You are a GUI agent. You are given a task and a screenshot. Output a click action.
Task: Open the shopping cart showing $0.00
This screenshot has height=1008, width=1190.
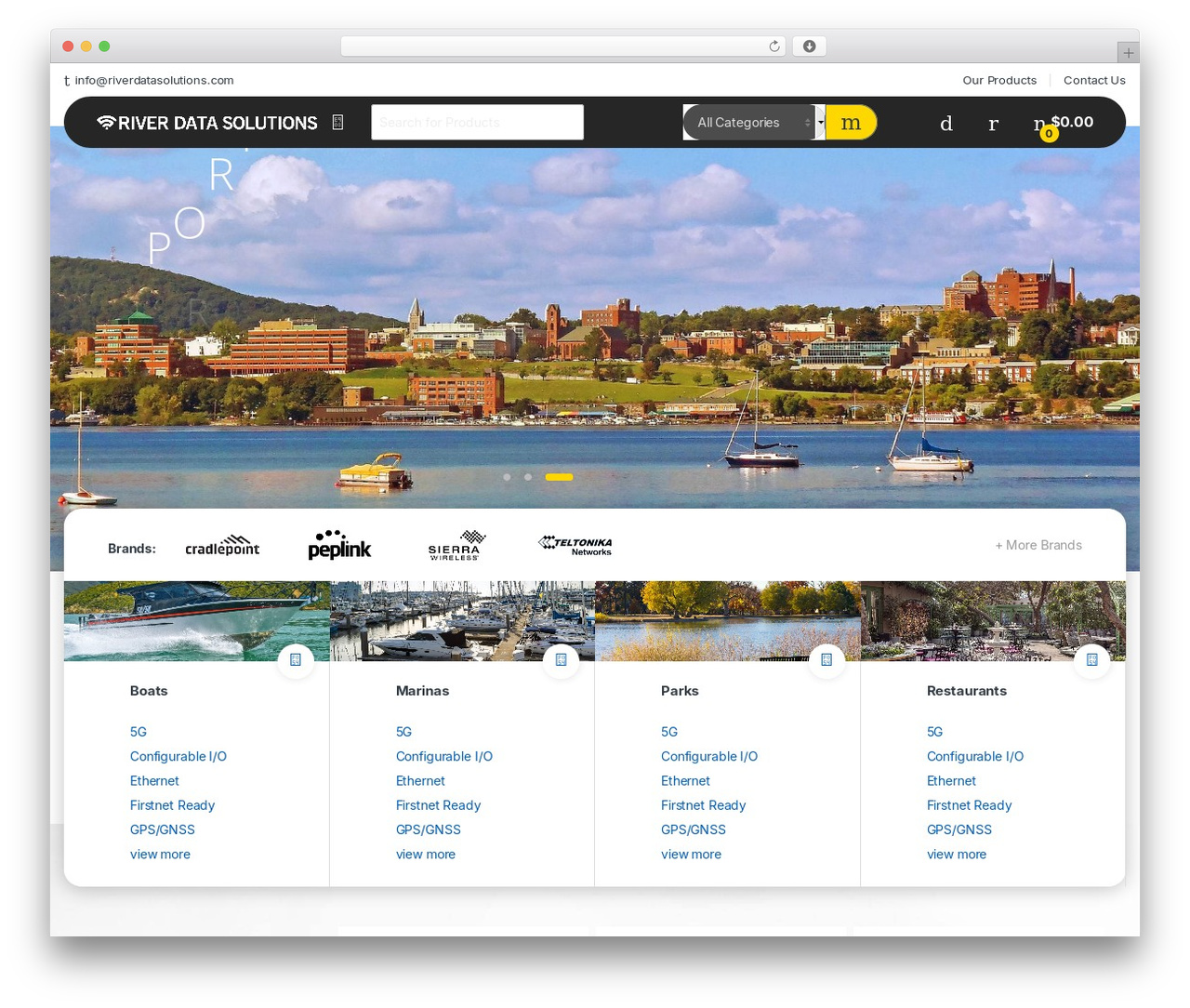[x=1063, y=125]
